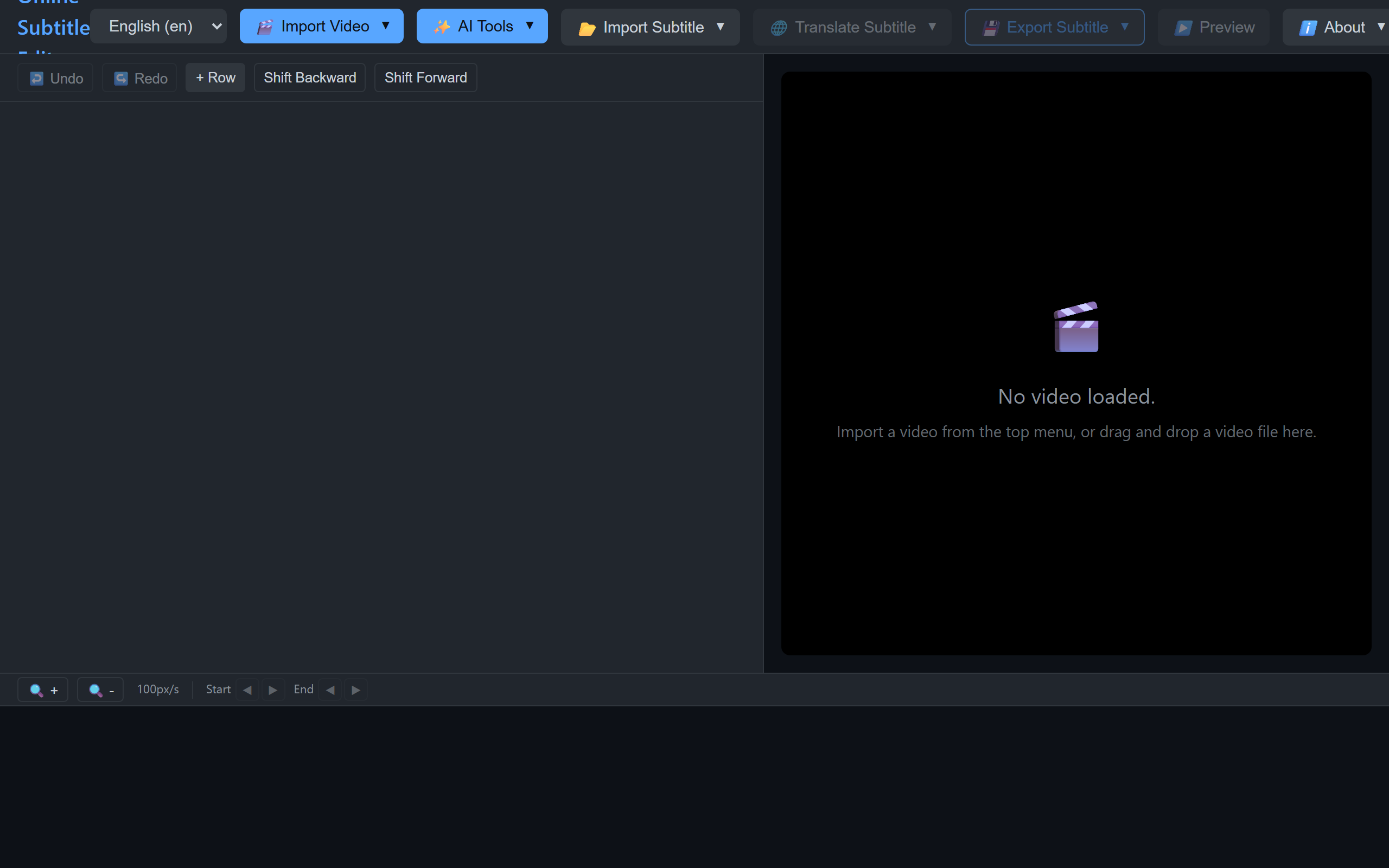Click the globe icon on Translate Subtitle

(778, 28)
